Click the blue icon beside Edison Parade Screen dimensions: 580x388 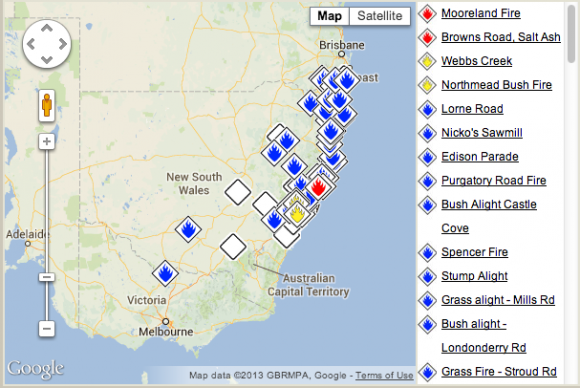pos(428,157)
